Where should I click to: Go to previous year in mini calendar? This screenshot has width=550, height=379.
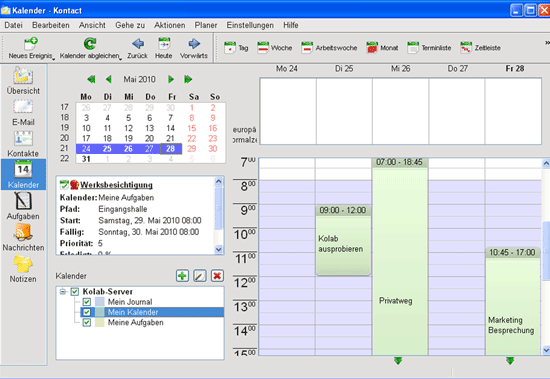tap(91, 79)
